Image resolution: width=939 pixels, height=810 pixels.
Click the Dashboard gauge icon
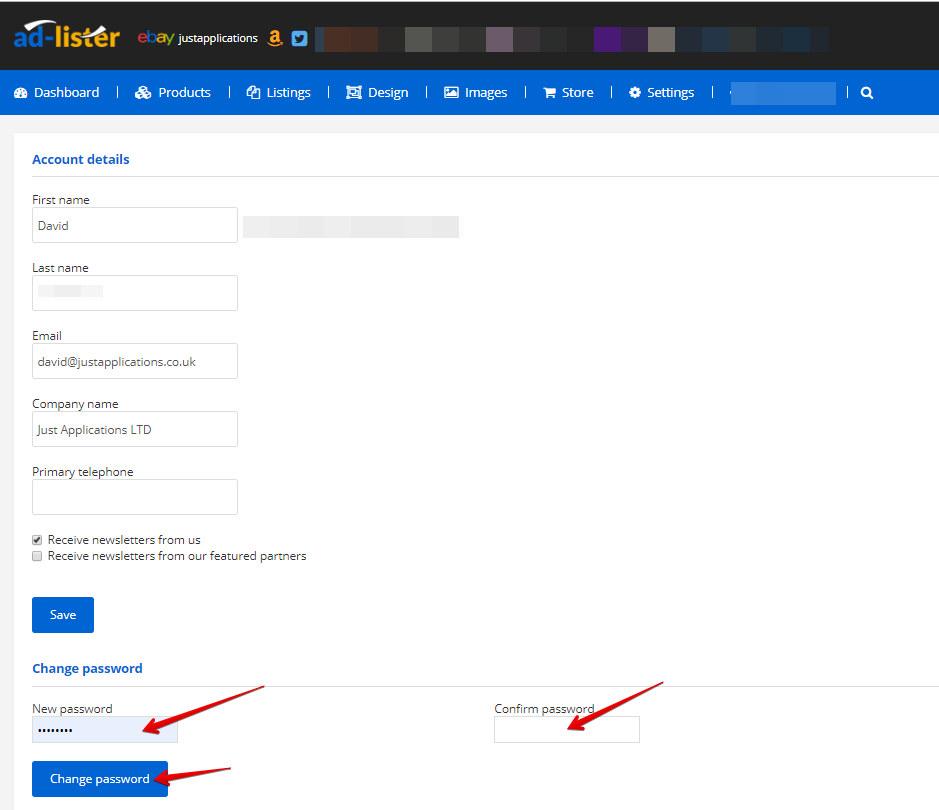point(21,93)
